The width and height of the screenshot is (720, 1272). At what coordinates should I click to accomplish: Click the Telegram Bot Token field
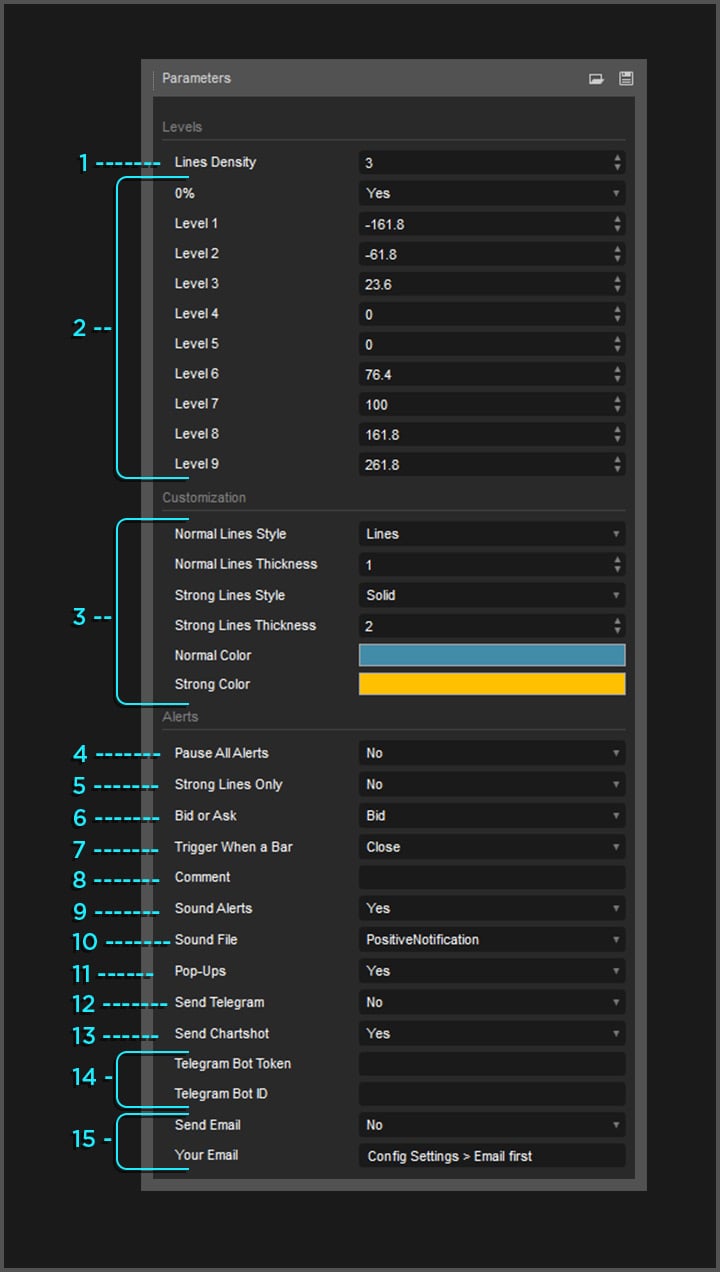492,1064
